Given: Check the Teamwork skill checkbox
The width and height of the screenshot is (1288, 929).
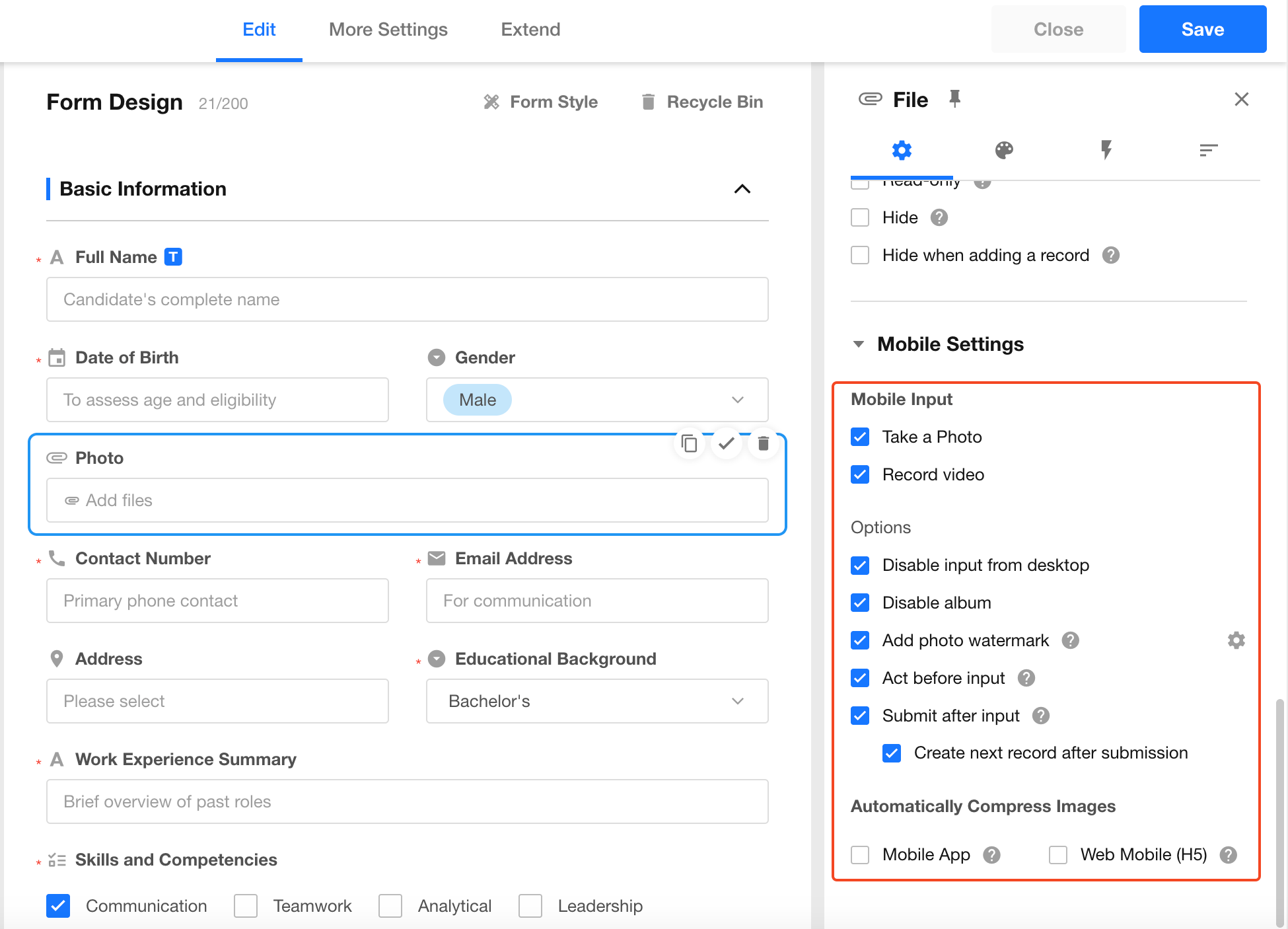Looking at the screenshot, I should tap(246, 906).
